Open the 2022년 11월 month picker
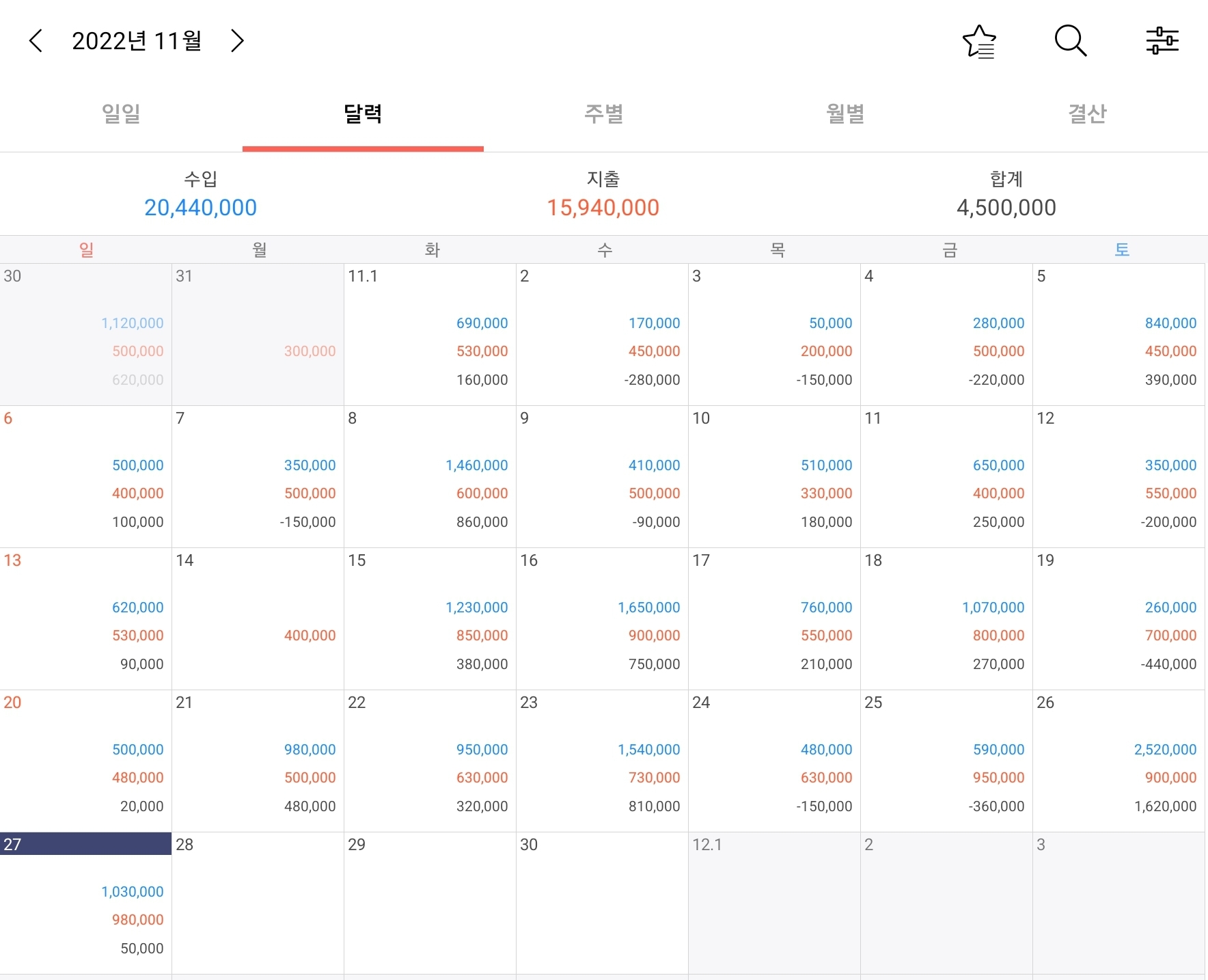The height and width of the screenshot is (980, 1208). point(137,41)
